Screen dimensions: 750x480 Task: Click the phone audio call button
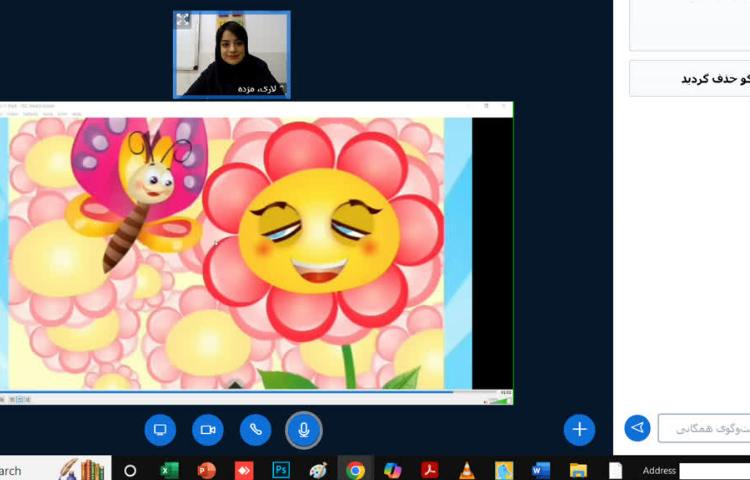[255, 430]
